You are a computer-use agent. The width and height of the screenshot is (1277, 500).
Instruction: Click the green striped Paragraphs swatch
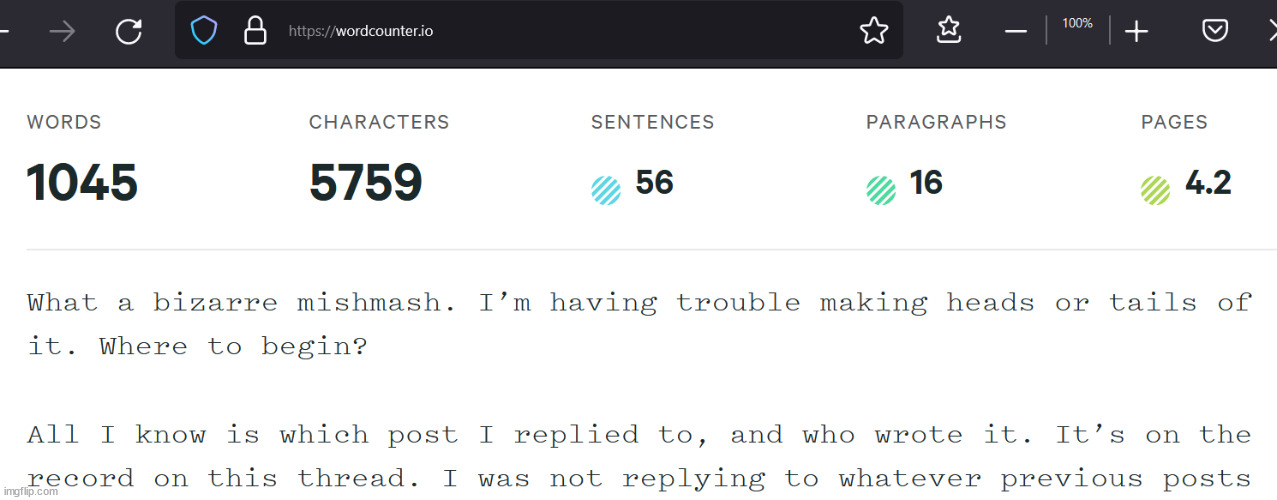point(881,190)
